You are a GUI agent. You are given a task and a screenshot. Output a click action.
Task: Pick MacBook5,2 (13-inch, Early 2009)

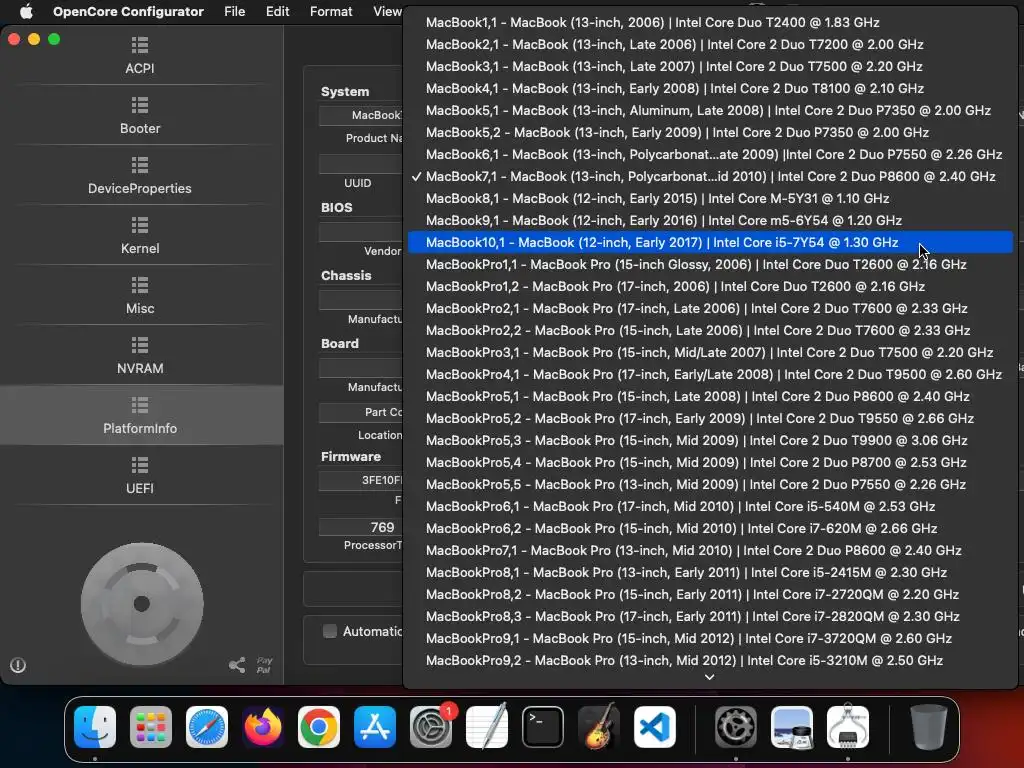tap(710, 132)
